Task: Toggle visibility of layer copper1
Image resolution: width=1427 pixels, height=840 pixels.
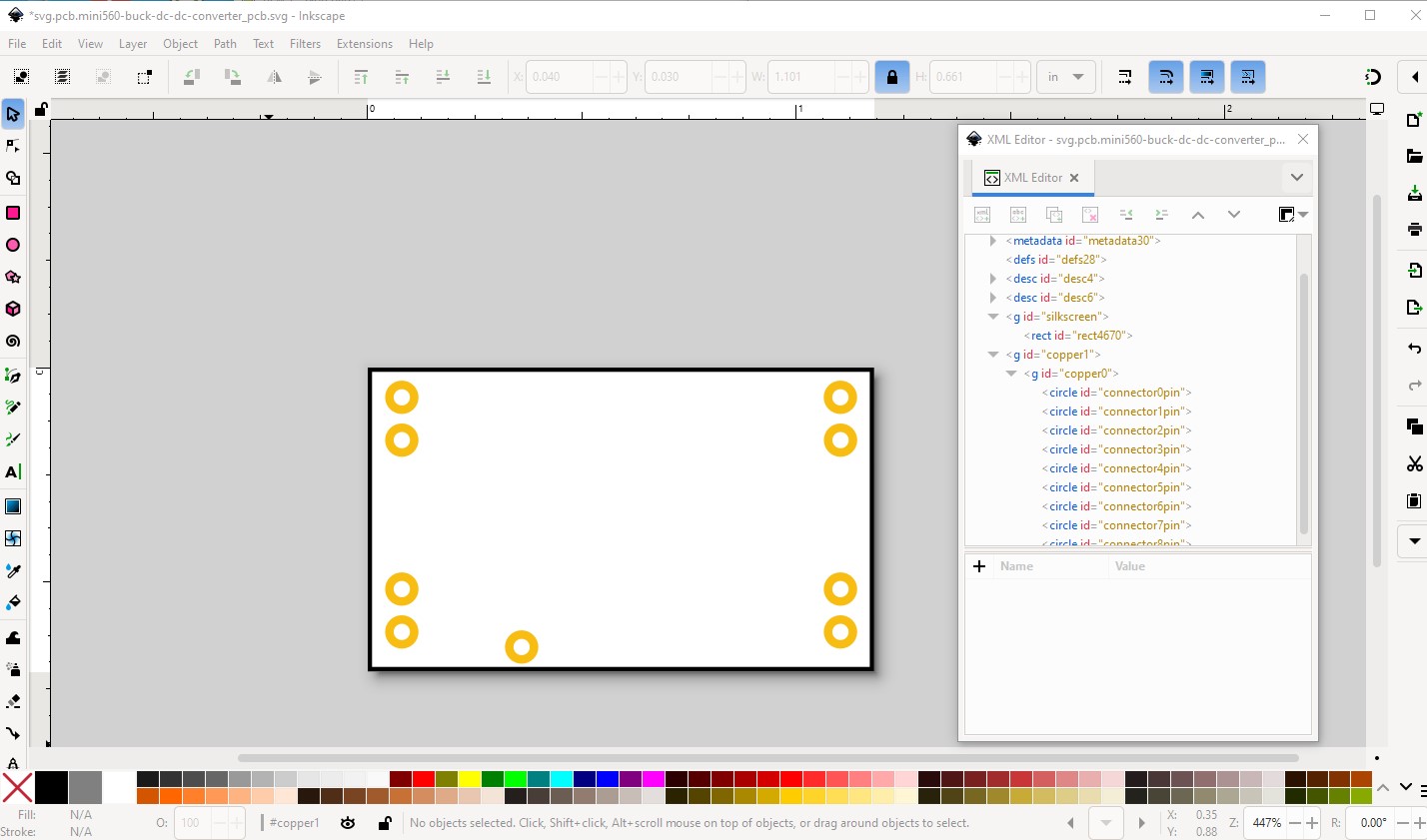Action: click(348, 823)
